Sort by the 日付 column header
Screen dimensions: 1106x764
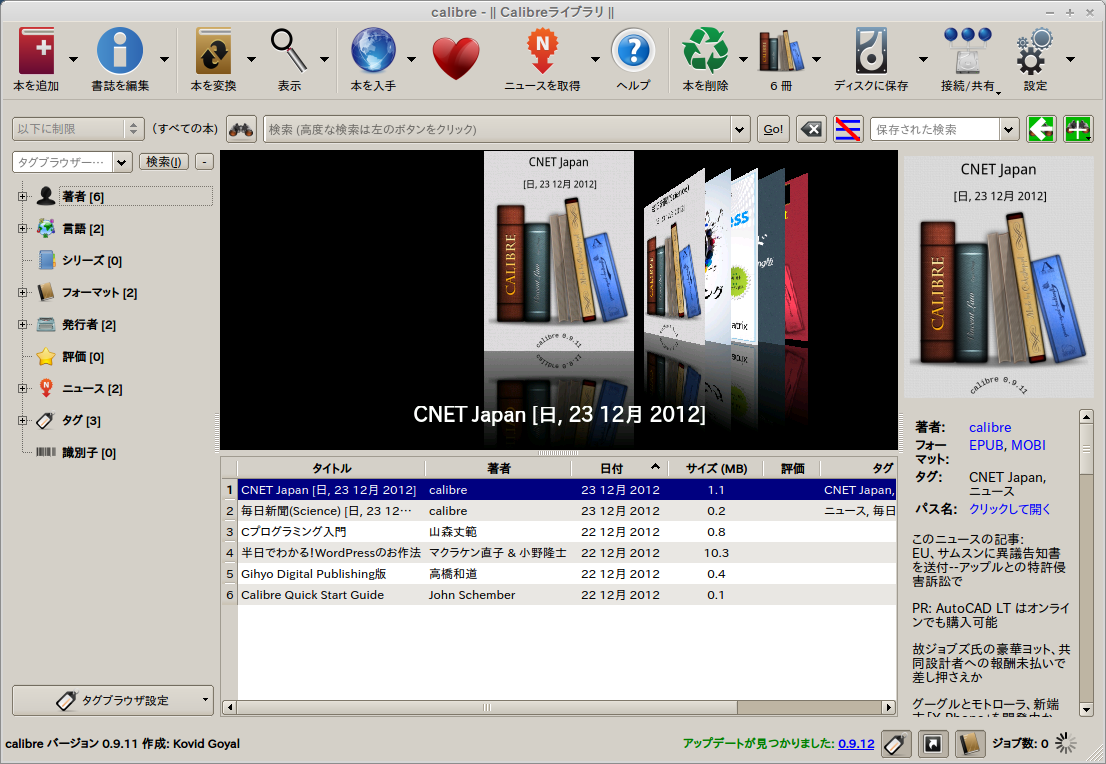point(619,468)
